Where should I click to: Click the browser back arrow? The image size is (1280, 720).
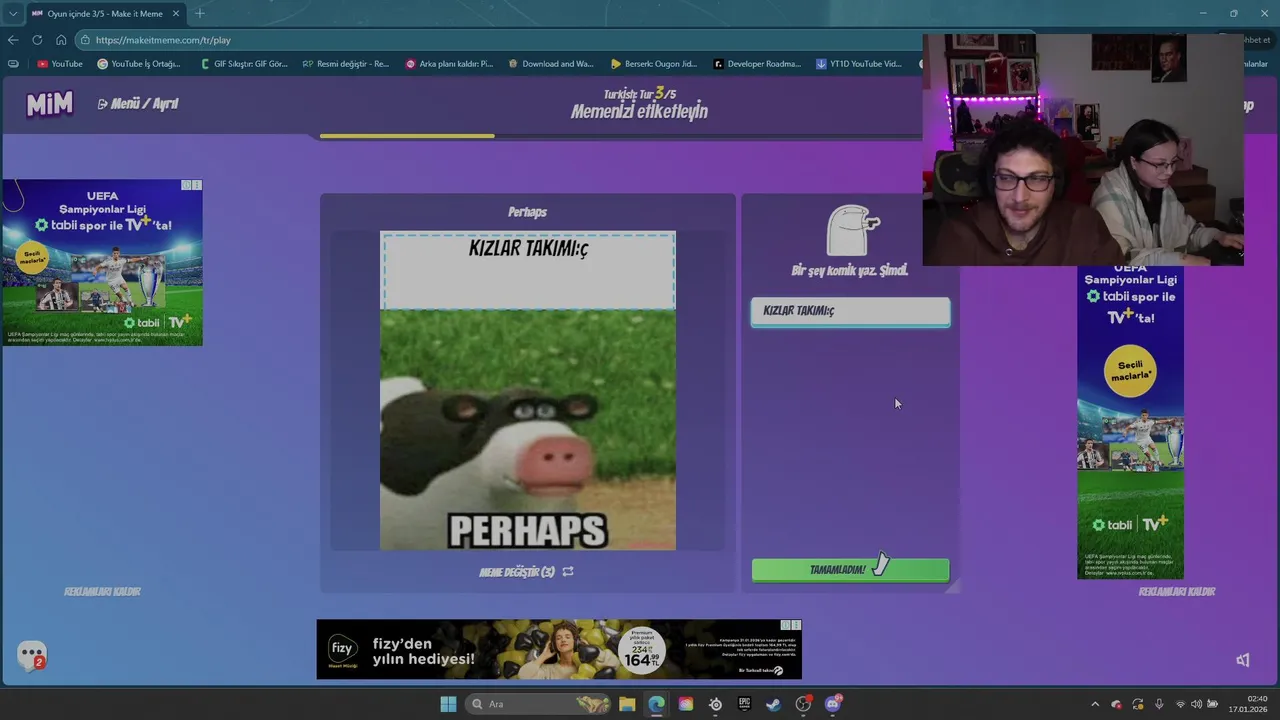tap(13, 40)
